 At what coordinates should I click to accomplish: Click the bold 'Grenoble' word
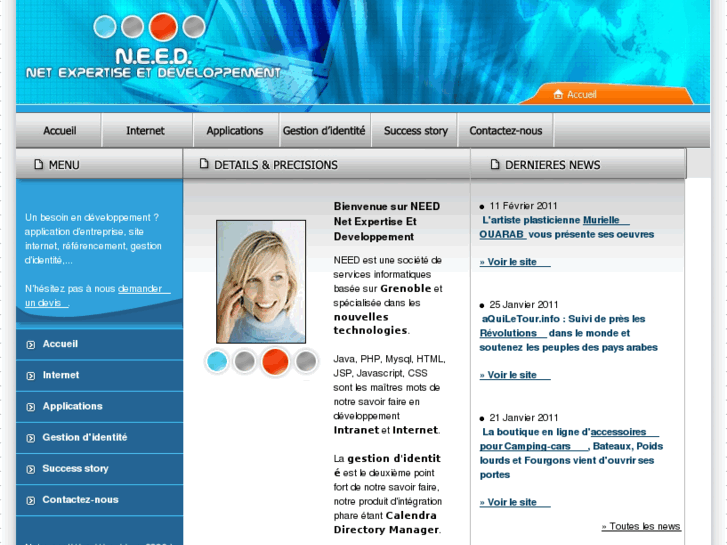point(406,289)
